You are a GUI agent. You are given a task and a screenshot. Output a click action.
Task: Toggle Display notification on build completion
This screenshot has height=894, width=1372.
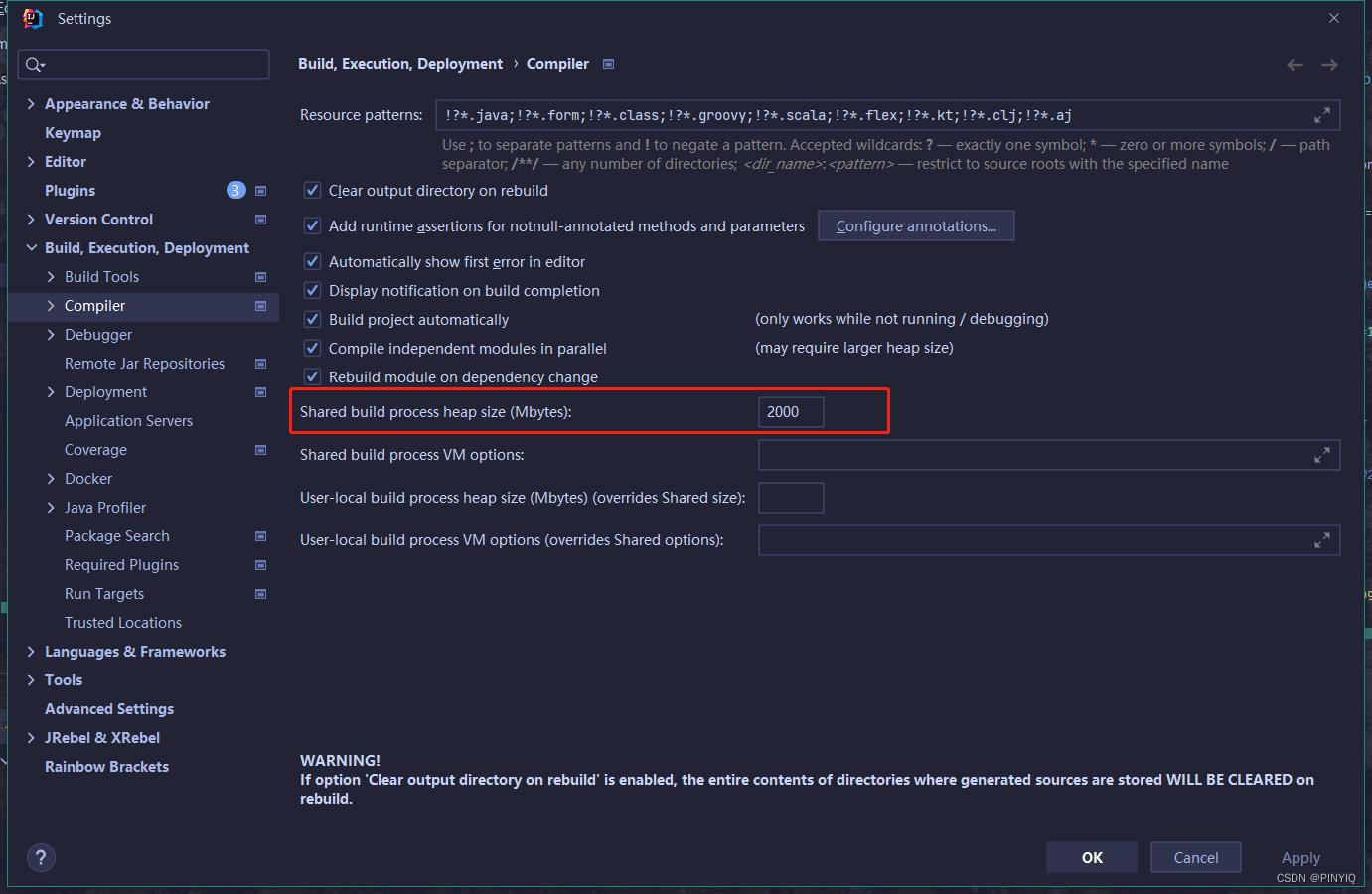pos(312,290)
